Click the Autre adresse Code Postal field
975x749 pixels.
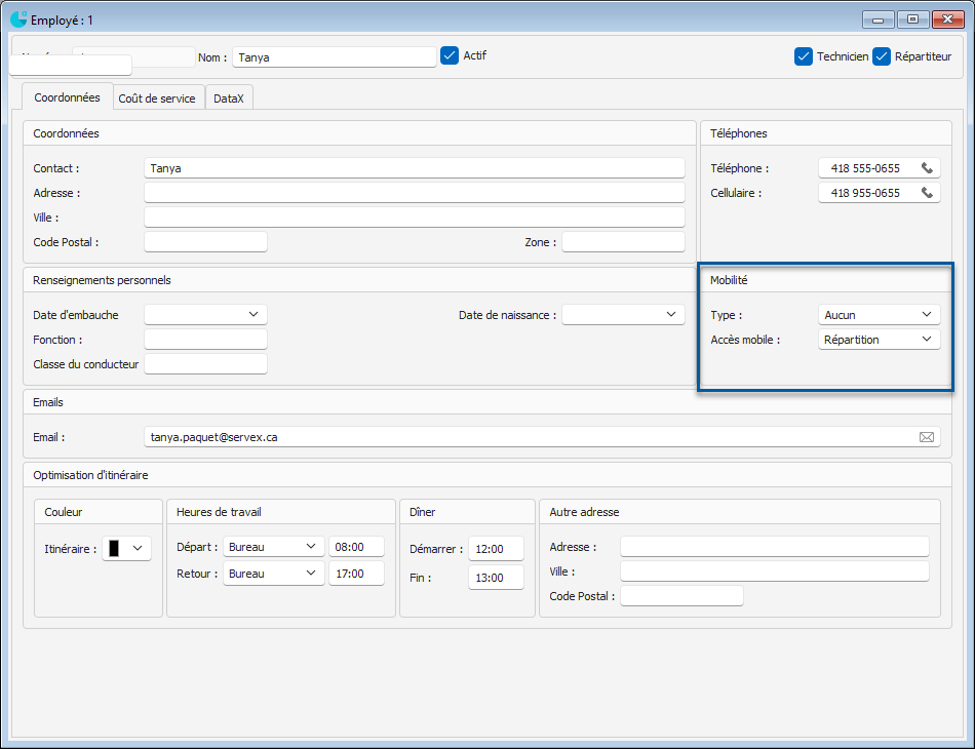(682, 595)
